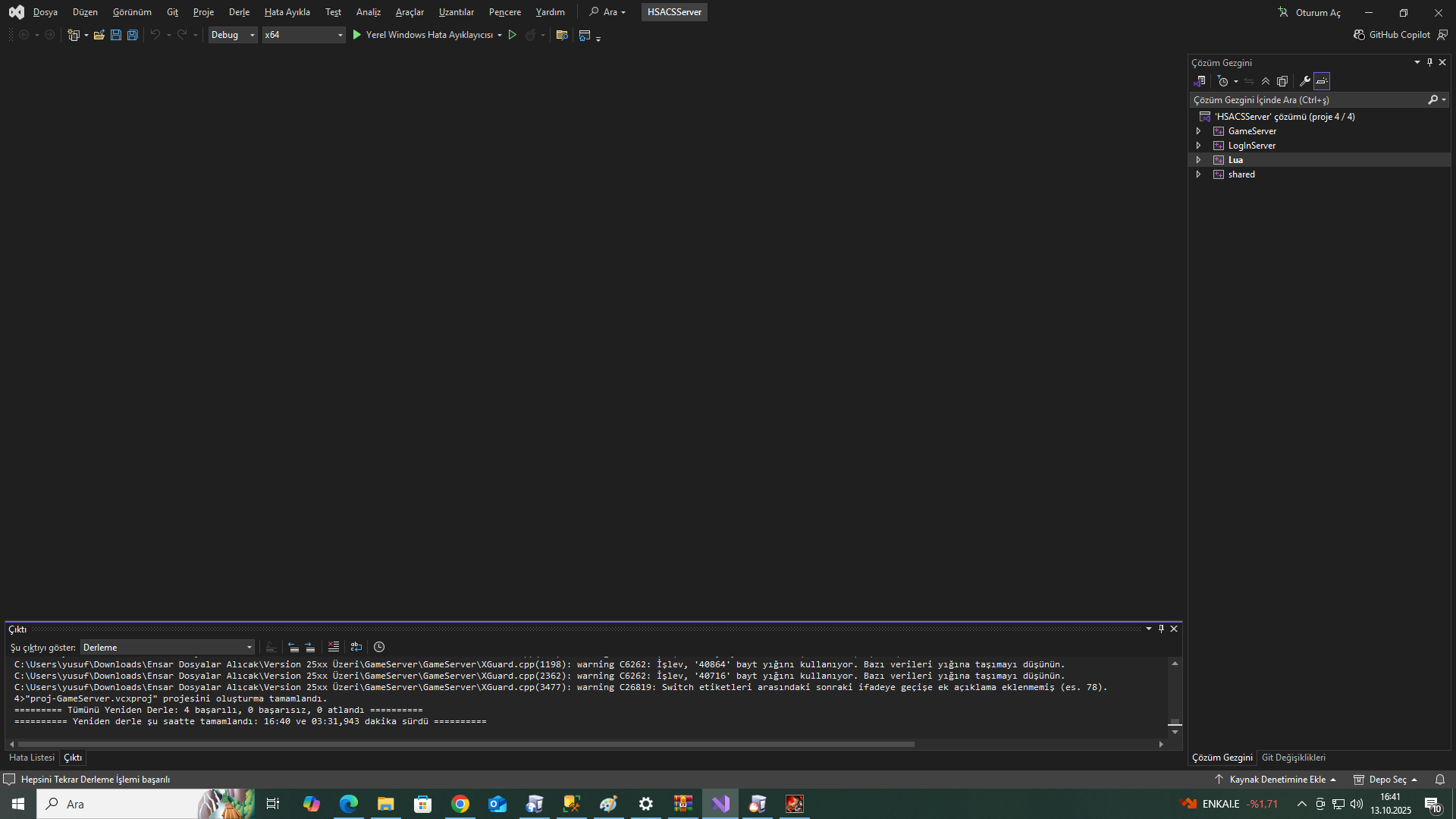Viewport: 1456px width, 819px height.
Task: Open properties with the wrench icon
Action: (1304, 81)
